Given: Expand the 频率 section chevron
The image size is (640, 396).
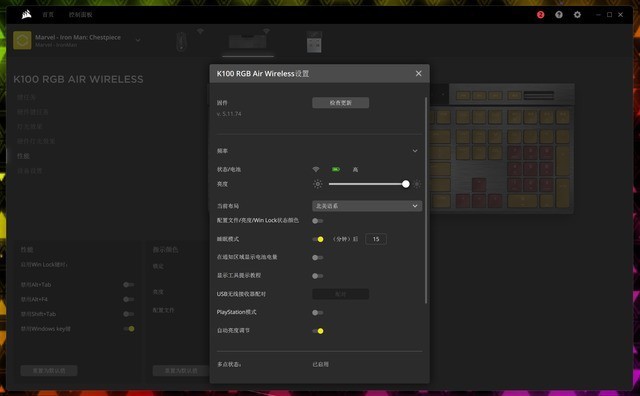Looking at the screenshot, I should point(415,151).
